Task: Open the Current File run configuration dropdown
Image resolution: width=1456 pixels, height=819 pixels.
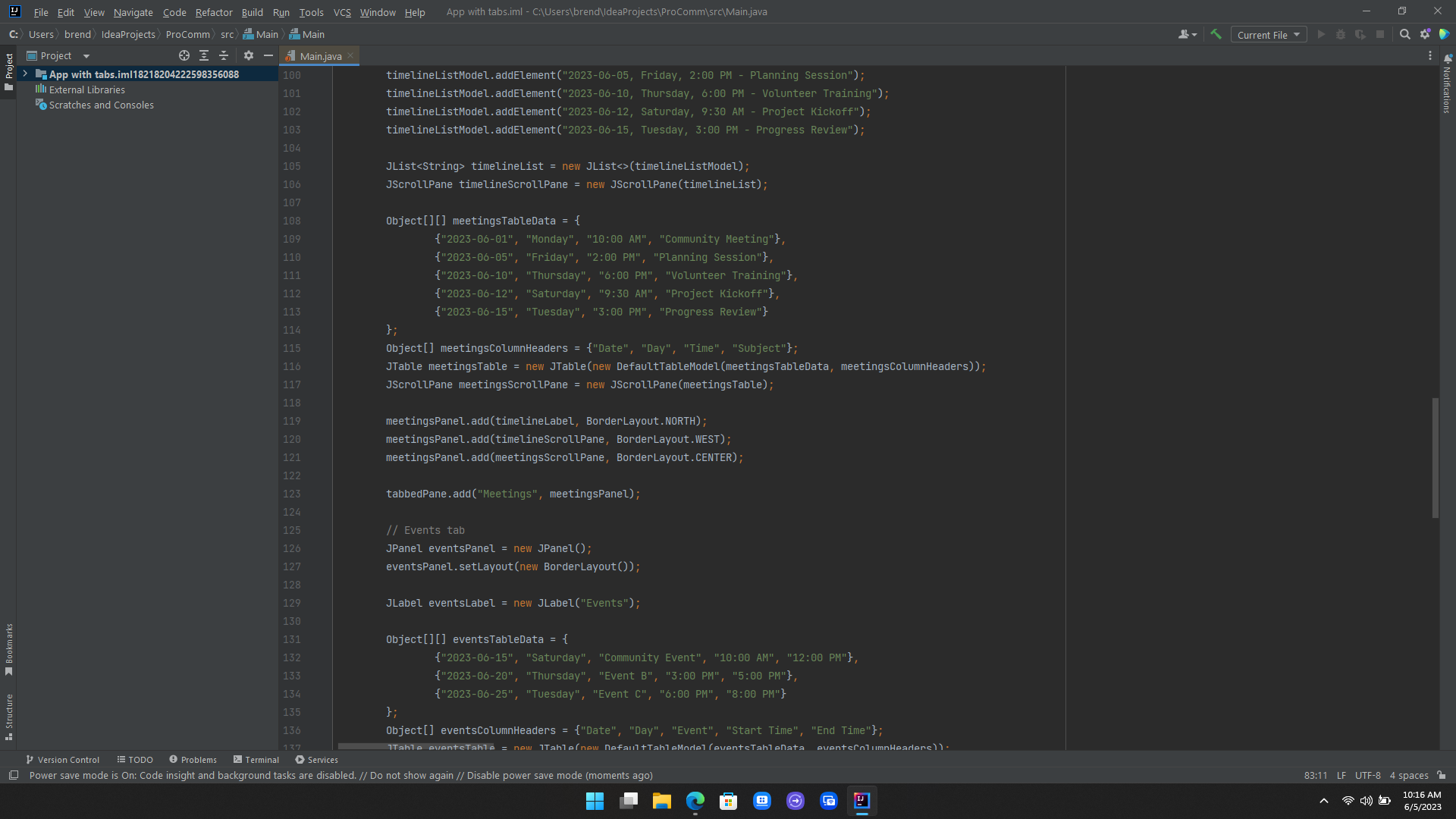Action: click(x=1268, y=35)
